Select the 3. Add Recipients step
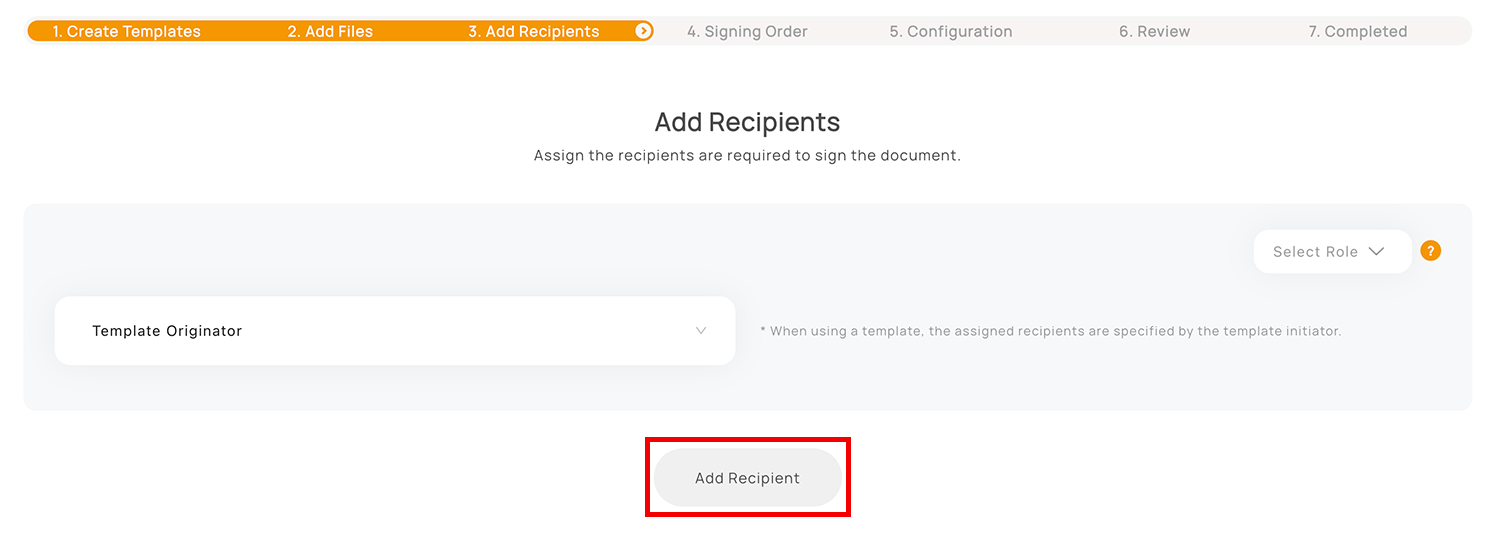The image size is (1500, 540). click(x=534, y=31)
